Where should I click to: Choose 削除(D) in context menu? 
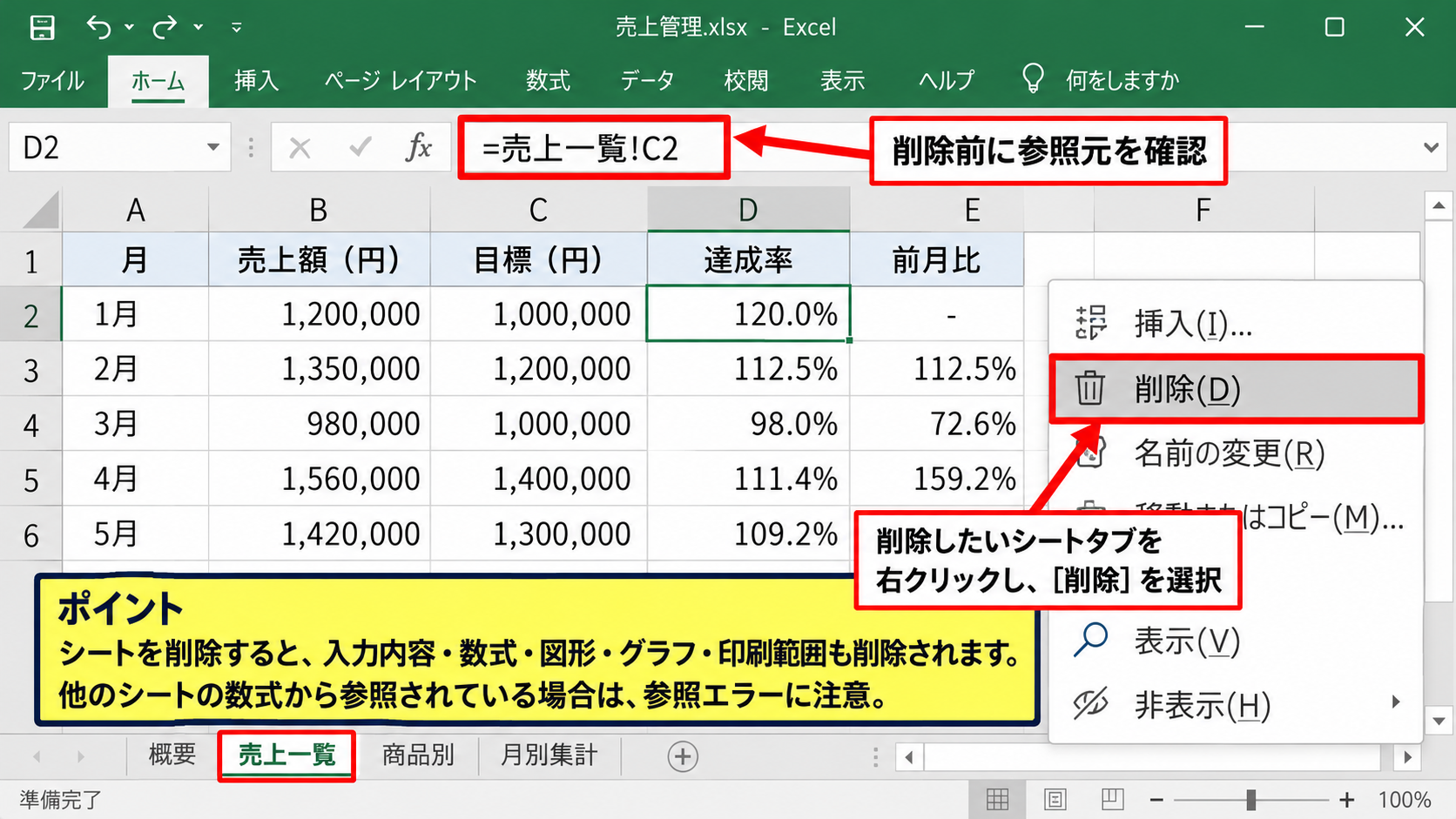1236,389
